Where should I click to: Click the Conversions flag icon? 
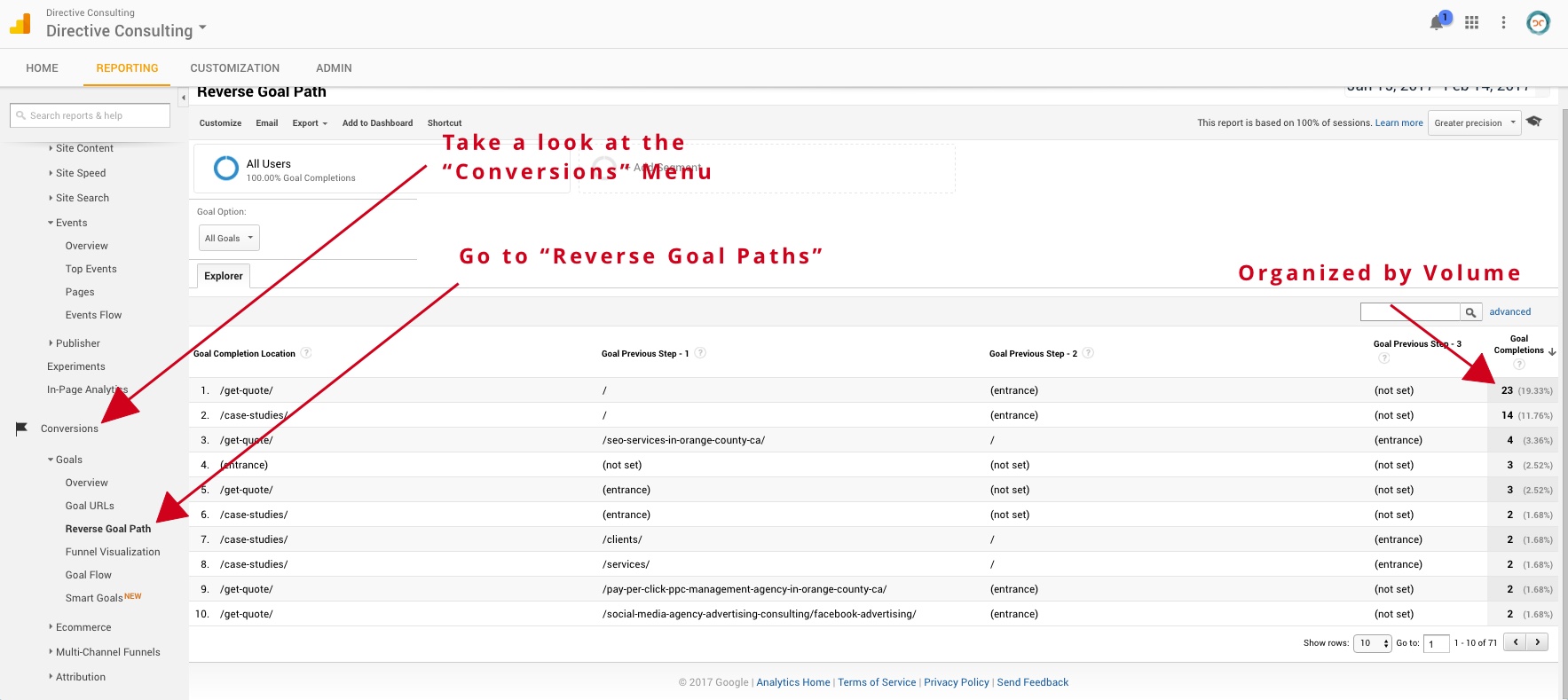22,429
